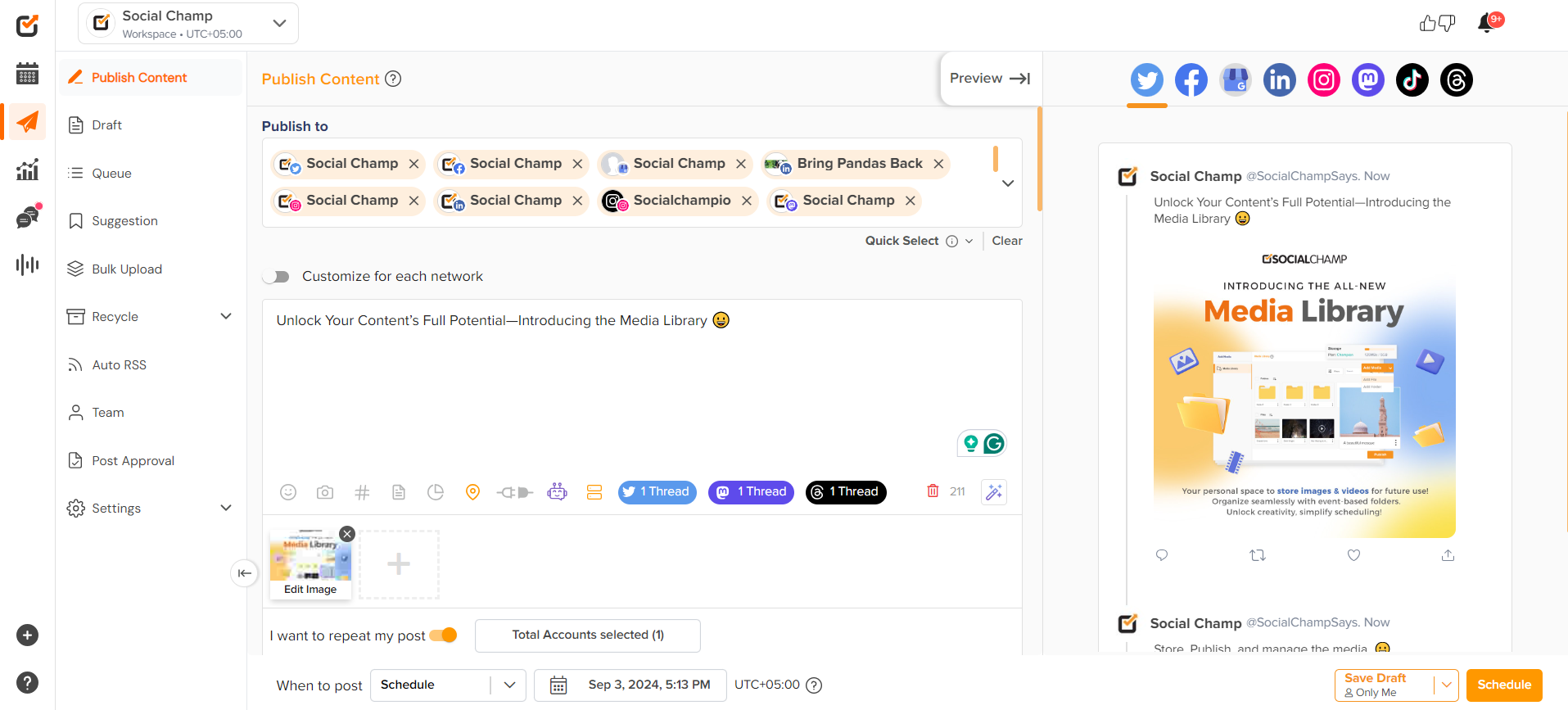Click the retweet icon in tweet preview
The image size is (1568, 710).
tap(1258, 555)
